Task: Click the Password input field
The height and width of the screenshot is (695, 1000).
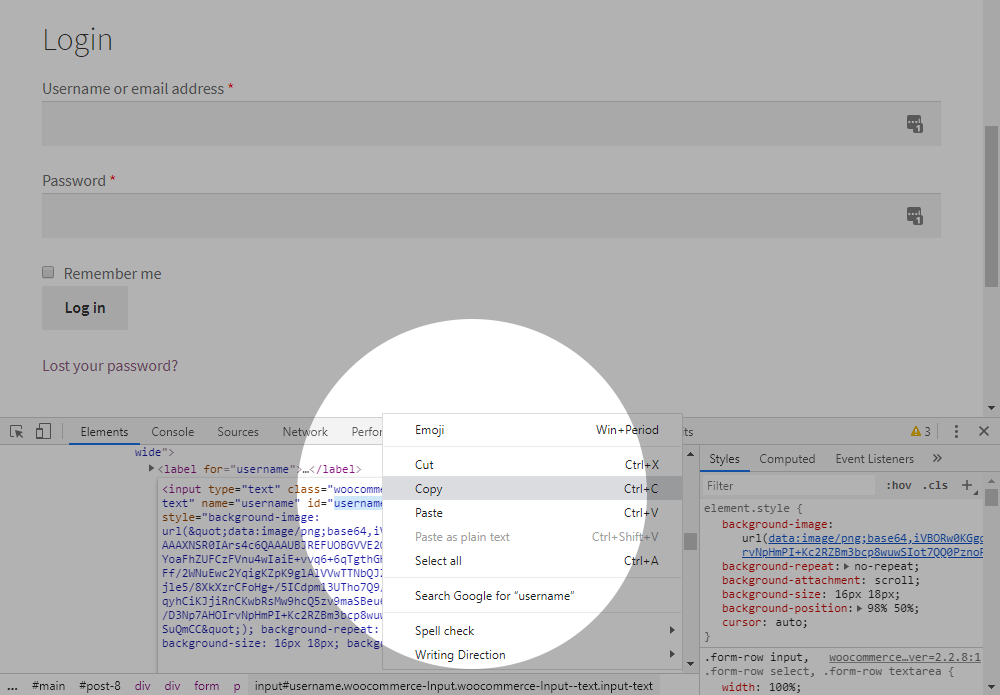Action: click(x=491, y=216)
